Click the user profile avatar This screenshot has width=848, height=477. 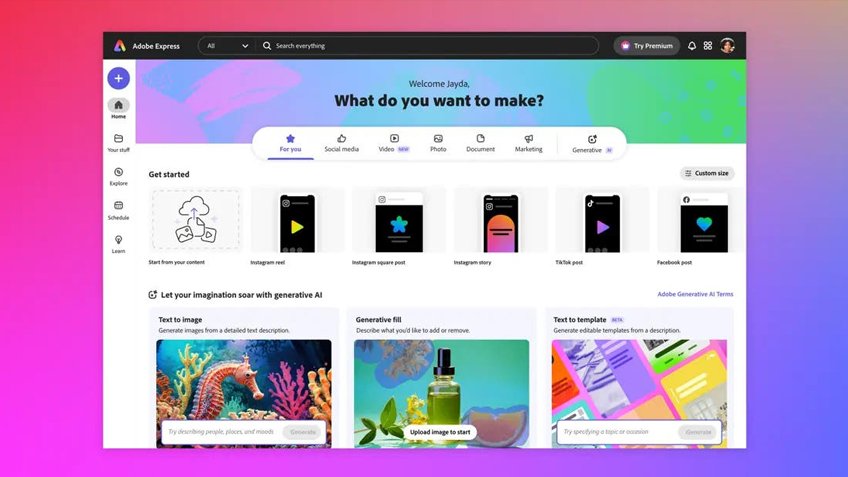tap(727, 46)
